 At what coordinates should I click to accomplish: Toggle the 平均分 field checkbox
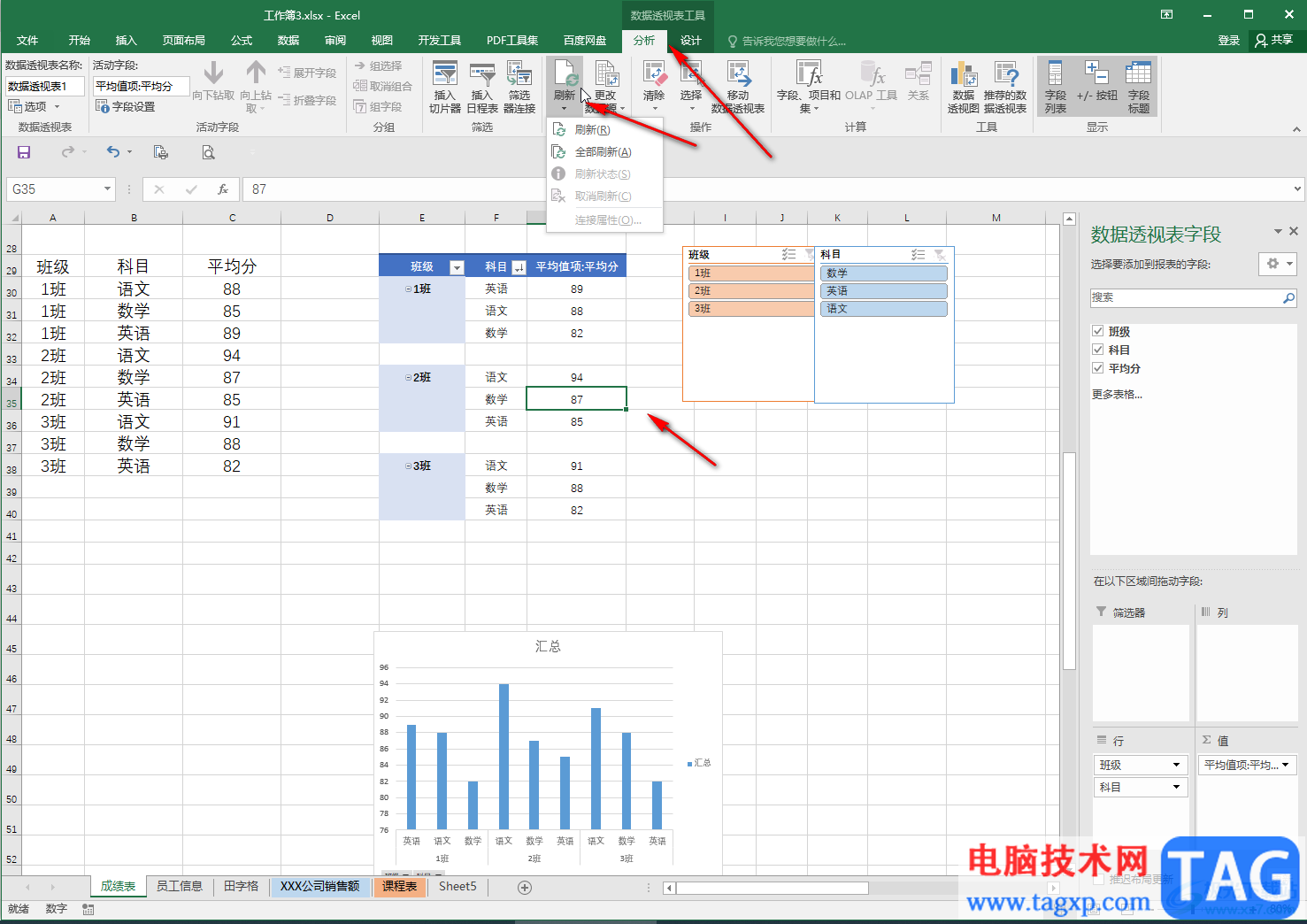tap(1098, 368)
